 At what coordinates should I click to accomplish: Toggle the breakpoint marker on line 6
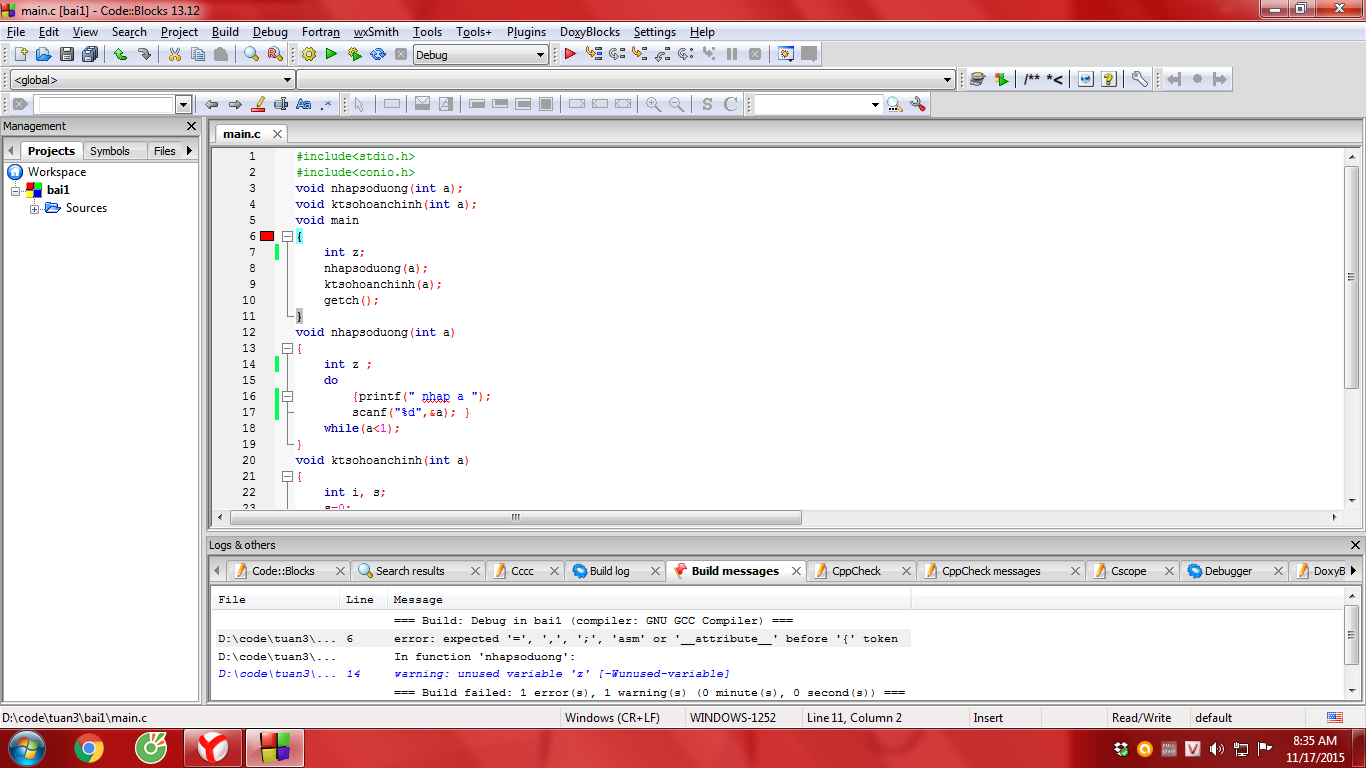(x=267, y=236)
